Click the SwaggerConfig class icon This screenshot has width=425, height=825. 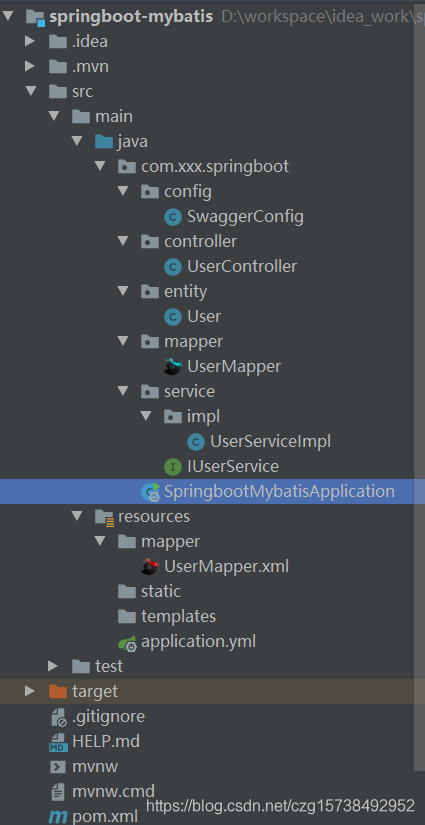point(173,217)
